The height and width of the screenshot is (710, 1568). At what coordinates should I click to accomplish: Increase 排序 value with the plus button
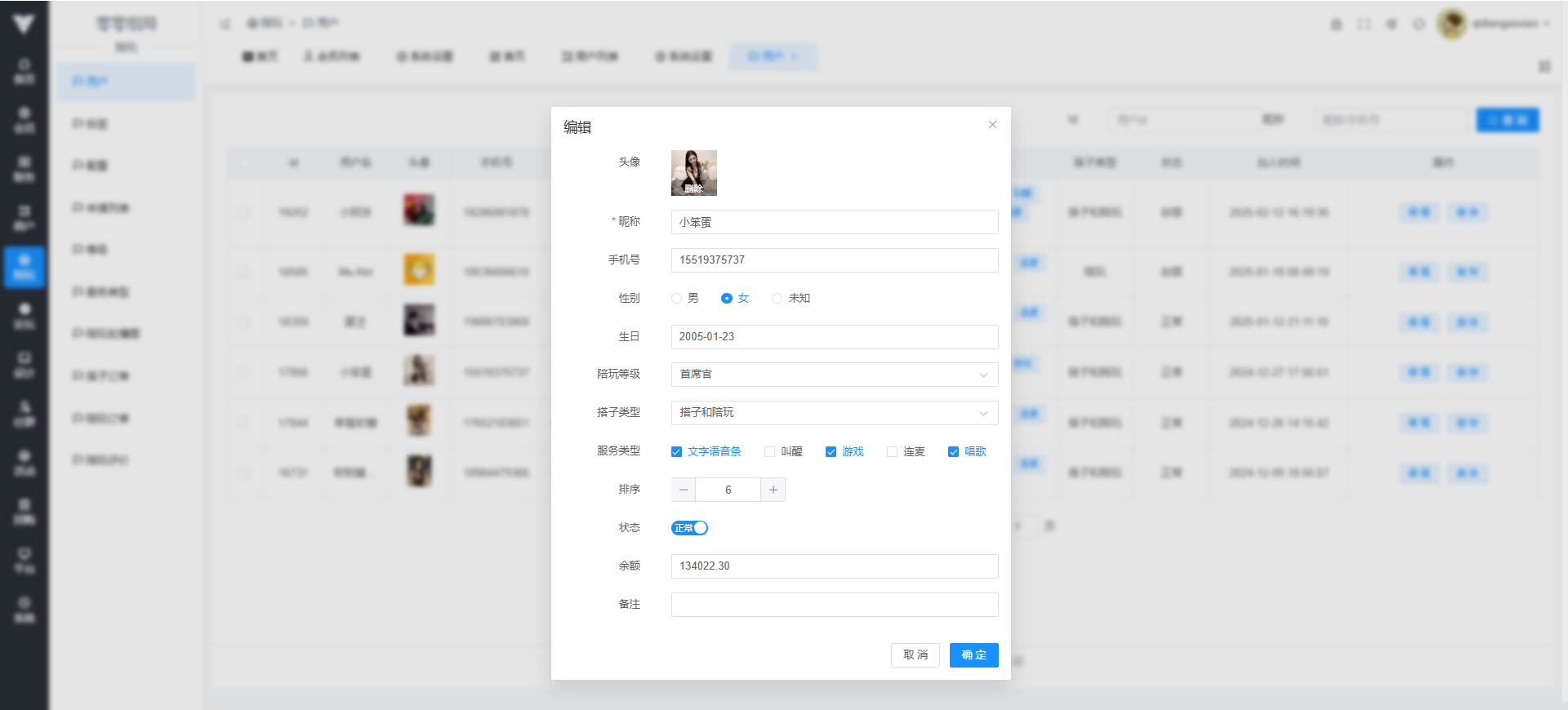point(773,490)
